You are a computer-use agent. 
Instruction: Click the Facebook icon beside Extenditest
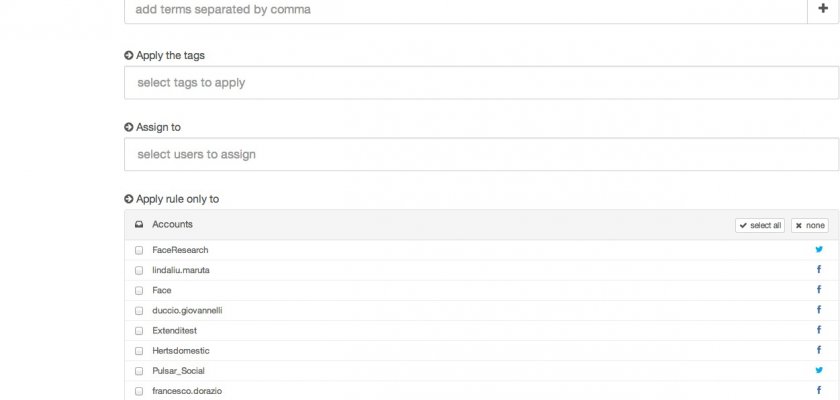tap(819, 330)
